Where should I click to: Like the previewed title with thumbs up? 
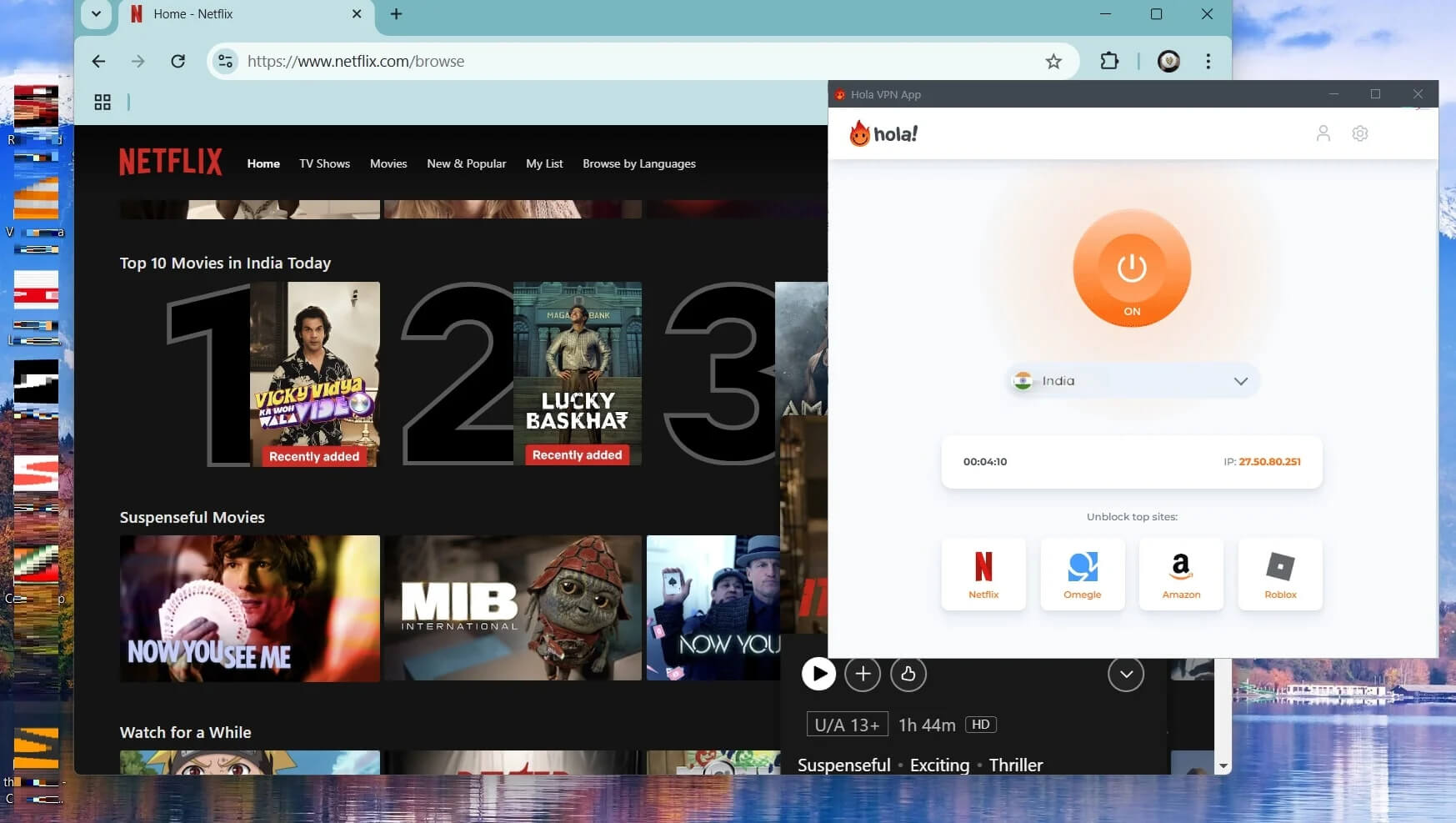908,674
